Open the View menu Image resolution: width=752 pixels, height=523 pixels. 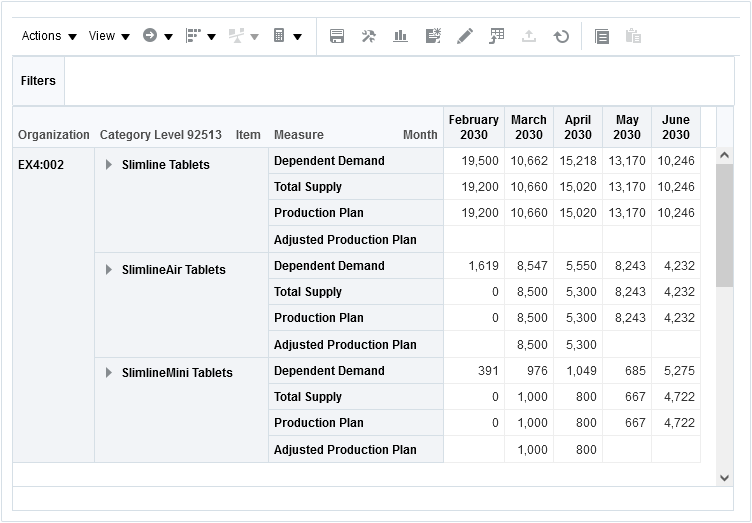coord(109,36)
